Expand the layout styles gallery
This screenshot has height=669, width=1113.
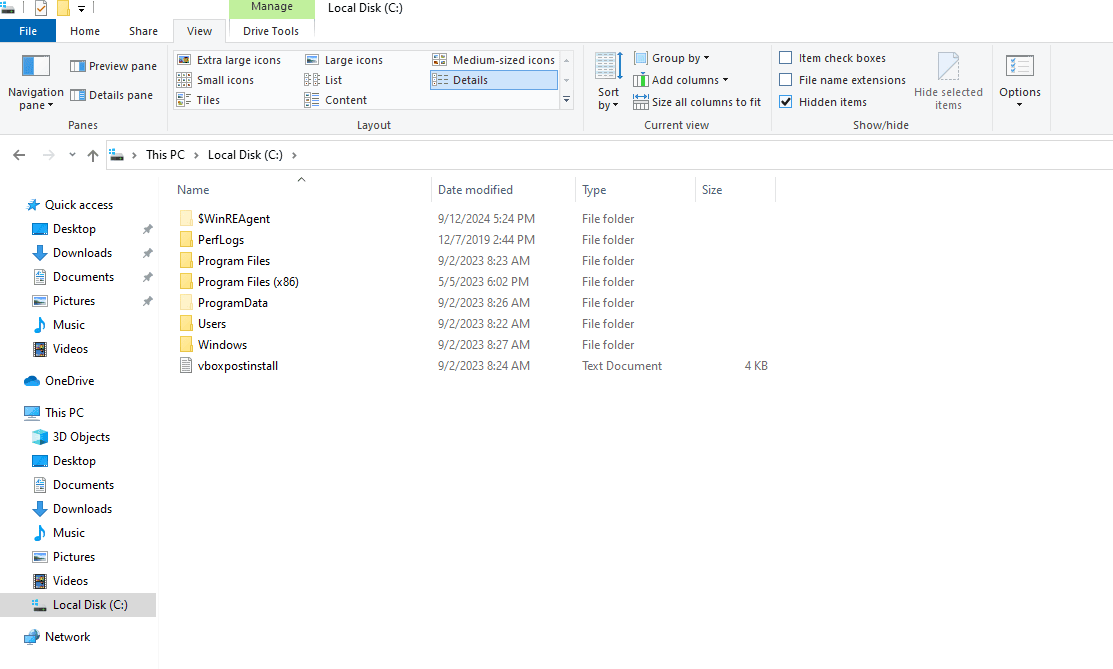[566, 99]
